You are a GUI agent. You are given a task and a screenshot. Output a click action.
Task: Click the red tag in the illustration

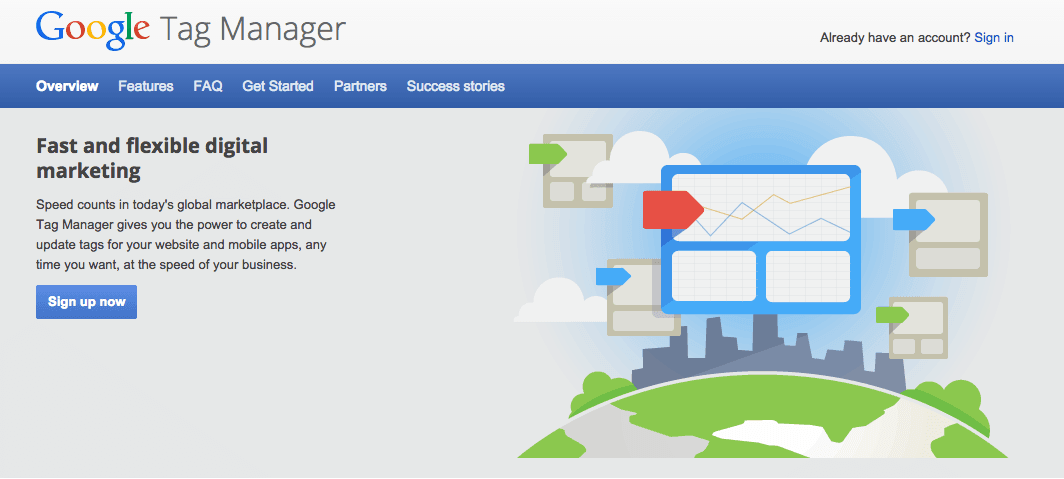(x=672, y=210)
